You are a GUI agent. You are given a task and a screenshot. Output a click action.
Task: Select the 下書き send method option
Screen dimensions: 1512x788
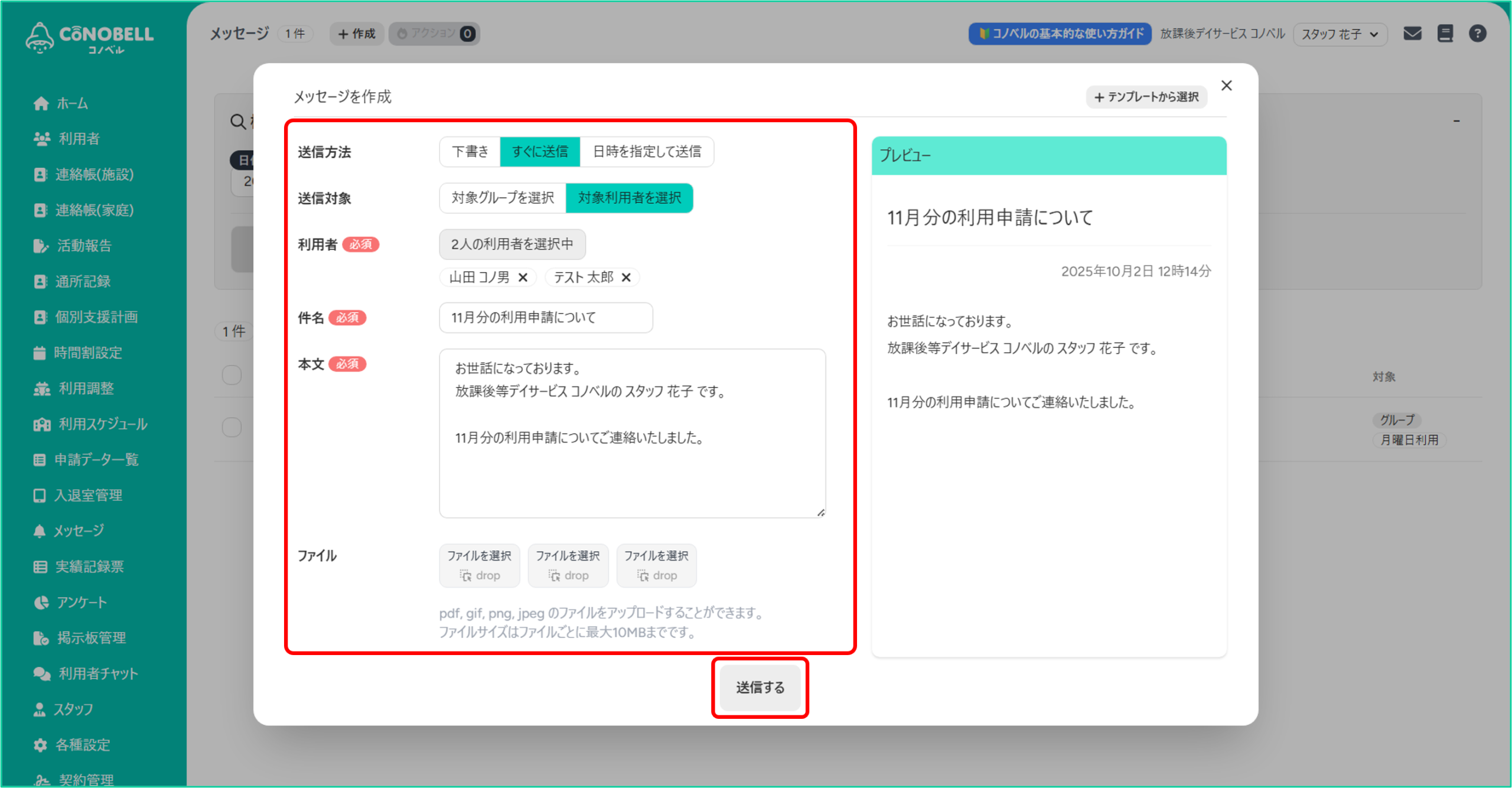coord(470,152)
